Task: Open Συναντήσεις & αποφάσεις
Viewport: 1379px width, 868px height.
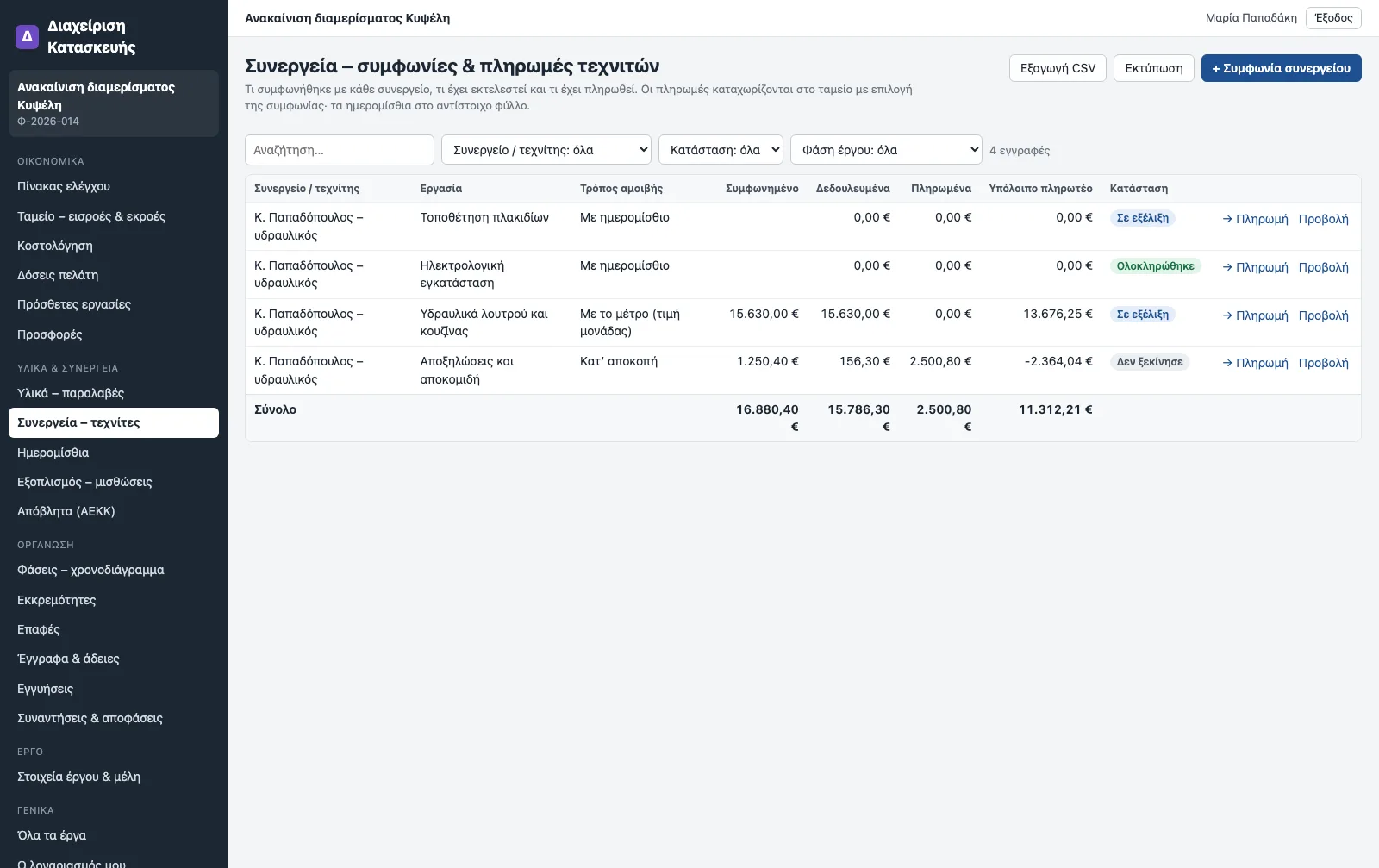Action: [114, 718]
